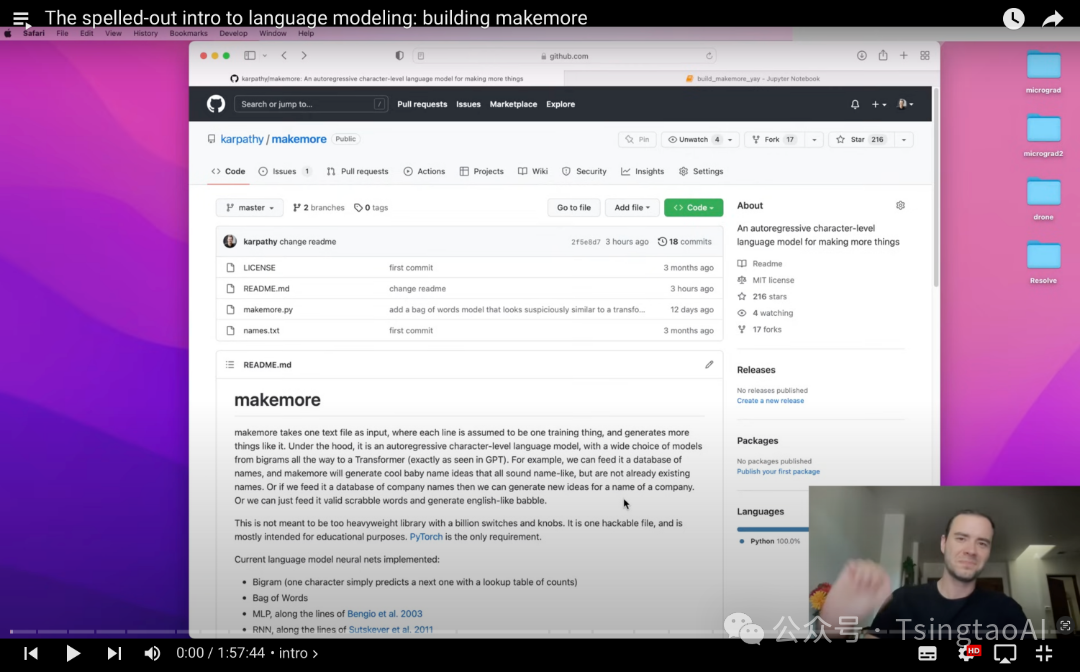
Task: Open the video player hamburger menu
Action: point(21,19)
